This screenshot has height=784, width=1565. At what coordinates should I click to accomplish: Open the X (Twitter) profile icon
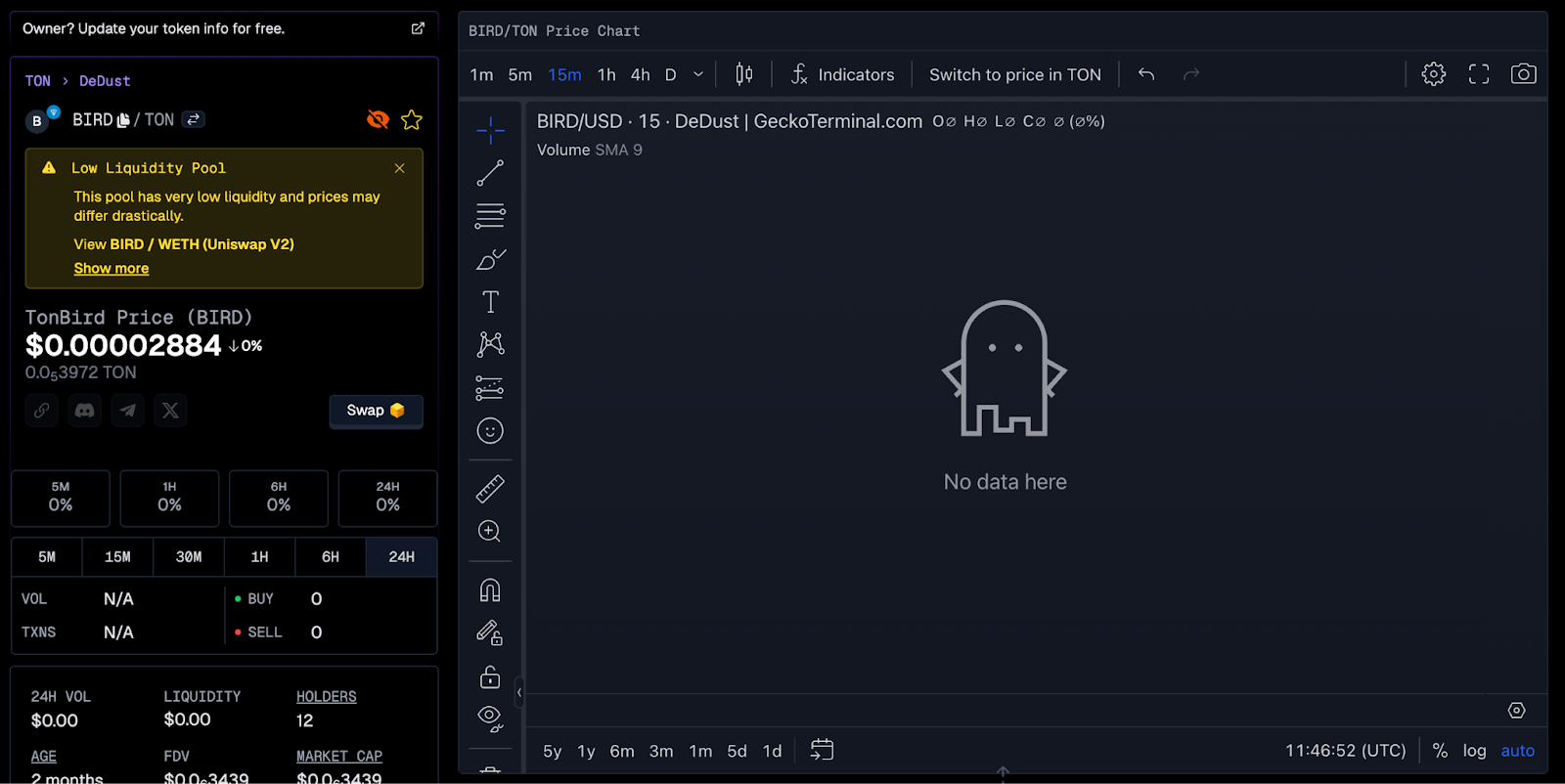click(171, 411)
